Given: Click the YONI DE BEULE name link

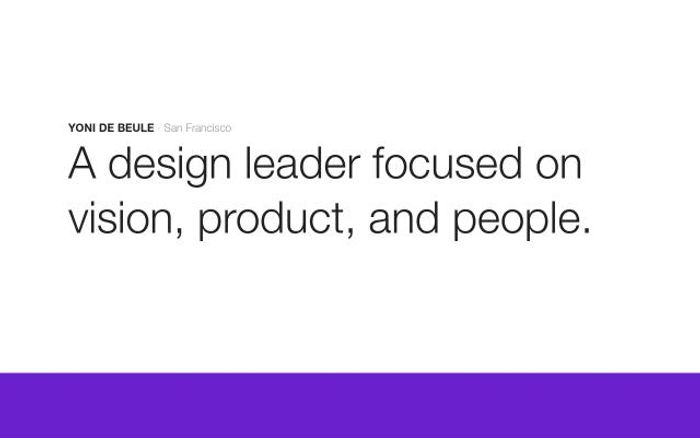Looking at the screenshot, I should tap(110, 128).
